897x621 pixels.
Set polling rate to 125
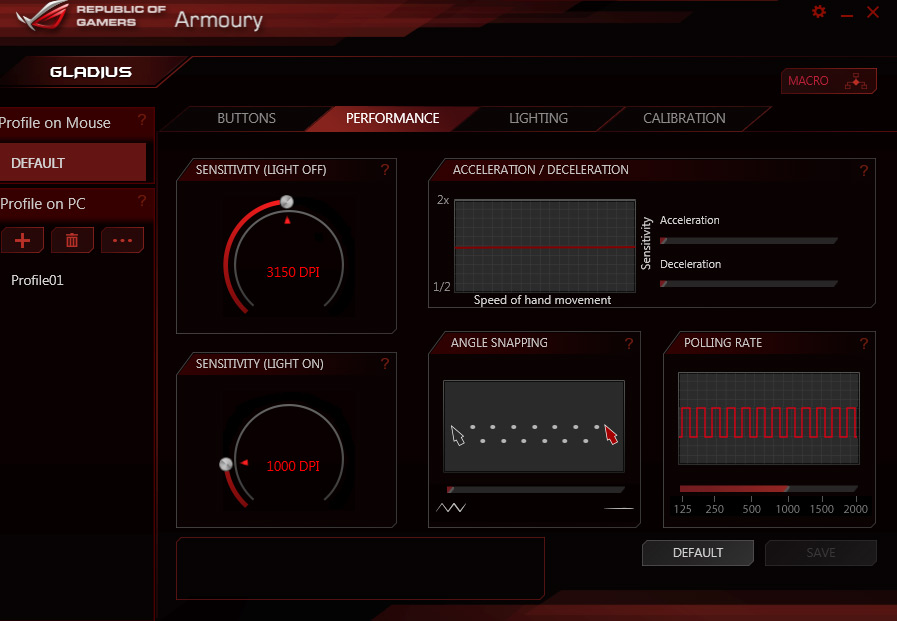(x=682, y=508)
